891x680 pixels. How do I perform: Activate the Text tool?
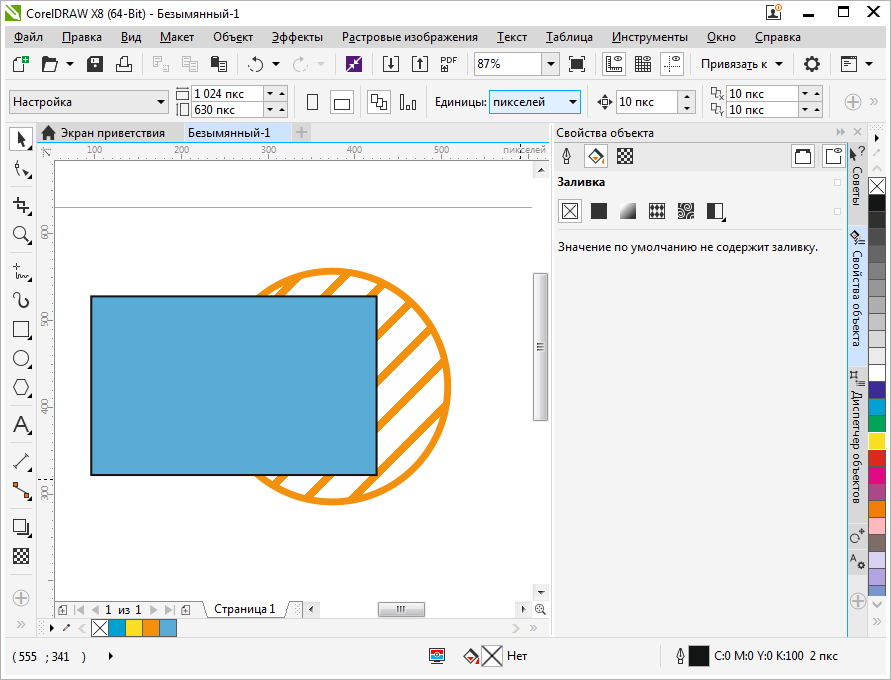(x=21, y=426)
